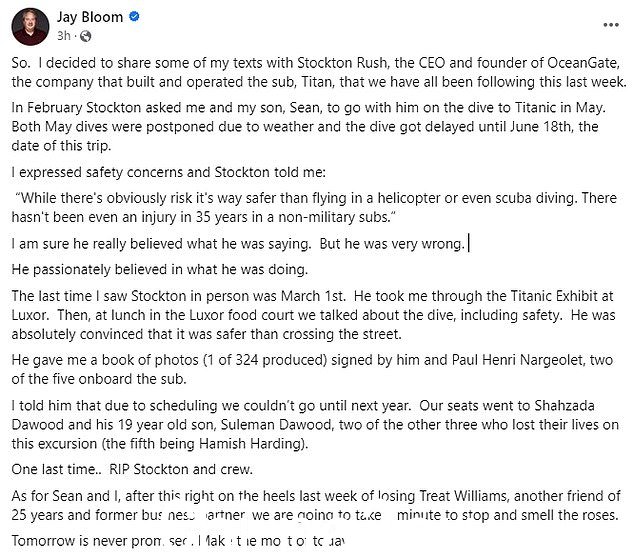Screen dimensions: 634x558
Task: Open the 3h post timestamp
Action: [x=63, y=36]
